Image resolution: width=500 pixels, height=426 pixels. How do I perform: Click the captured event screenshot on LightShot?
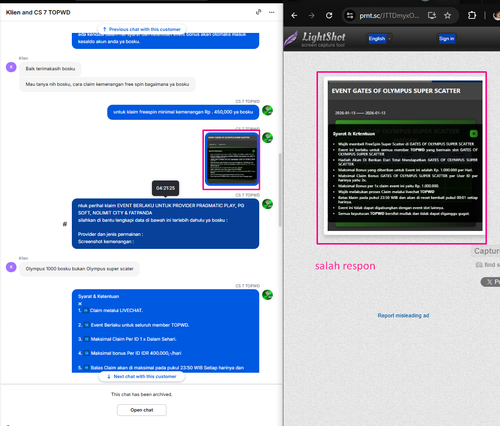pos(405,155)
